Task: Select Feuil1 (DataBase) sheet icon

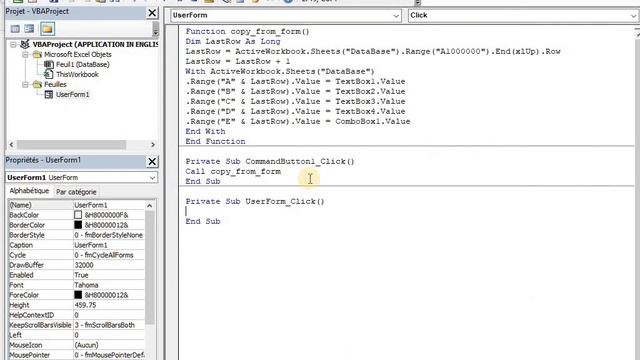Action: 49,64
